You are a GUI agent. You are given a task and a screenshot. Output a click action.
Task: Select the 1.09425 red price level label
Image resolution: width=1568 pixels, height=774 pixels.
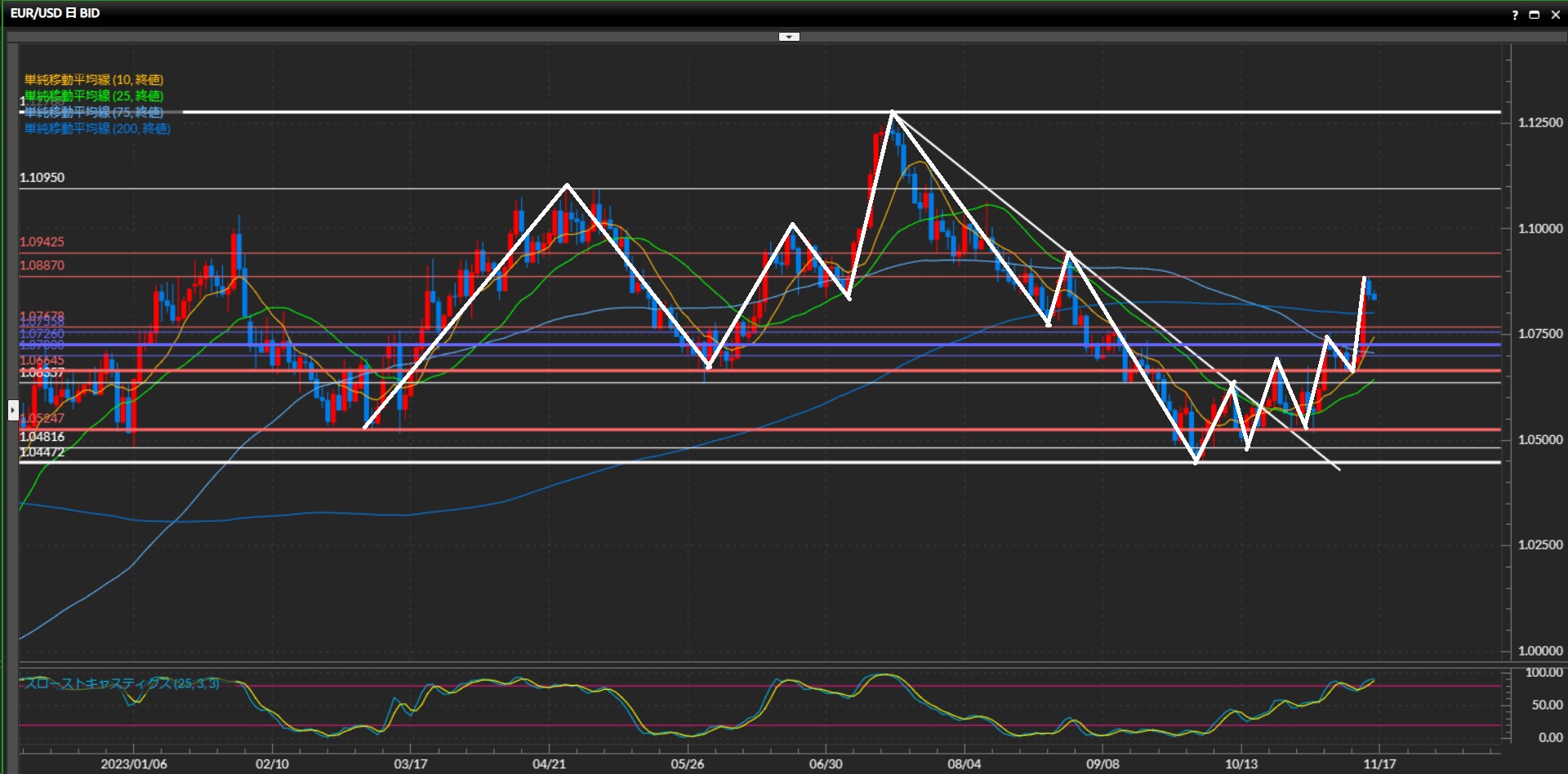pos(42,242)
